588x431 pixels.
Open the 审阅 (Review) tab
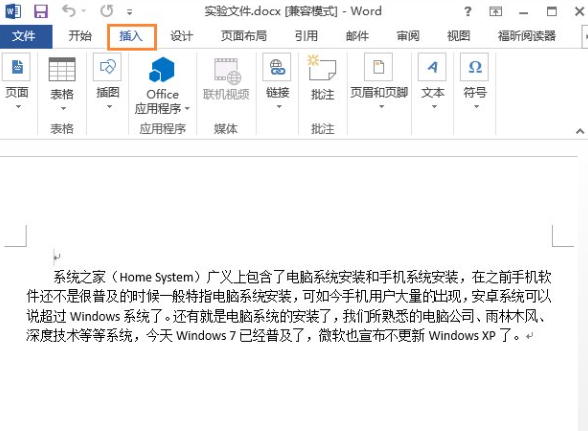click(408, 36)
